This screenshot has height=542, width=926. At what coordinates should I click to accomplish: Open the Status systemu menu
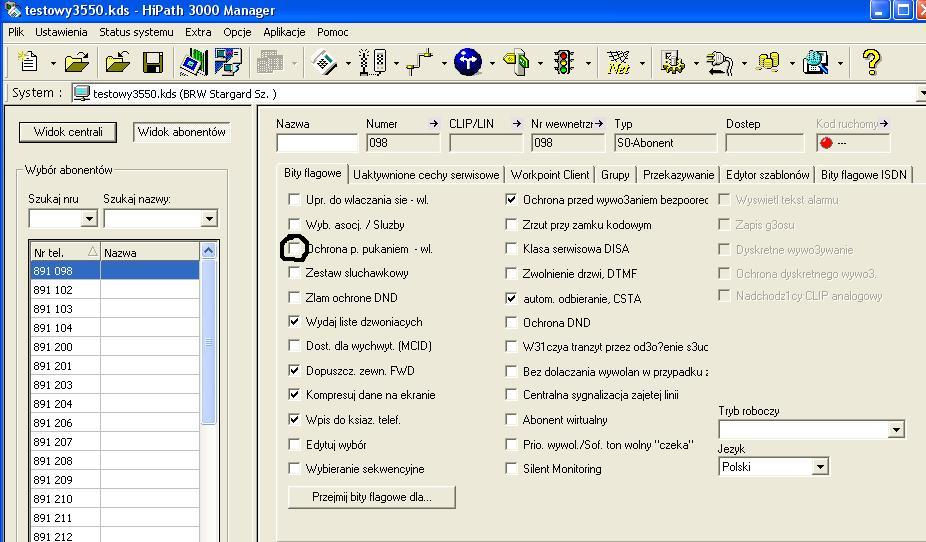136,32
